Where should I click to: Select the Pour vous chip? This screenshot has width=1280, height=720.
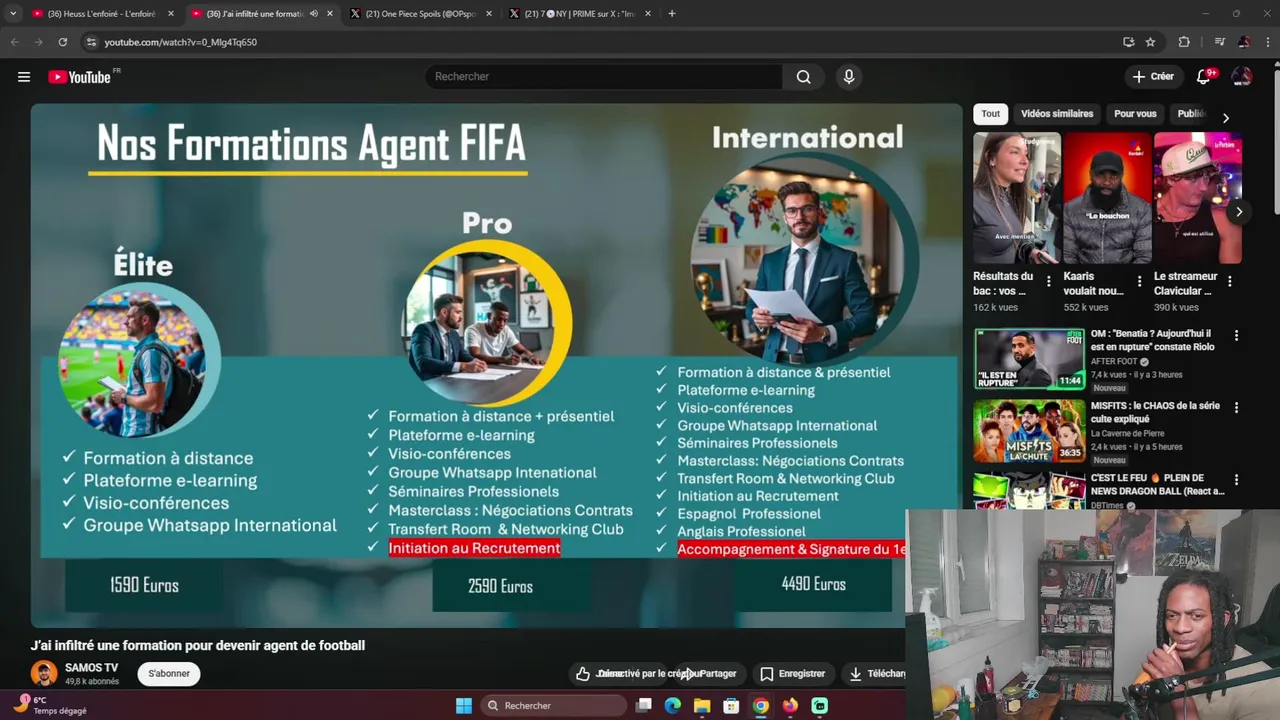click(x=1135, y=114)
